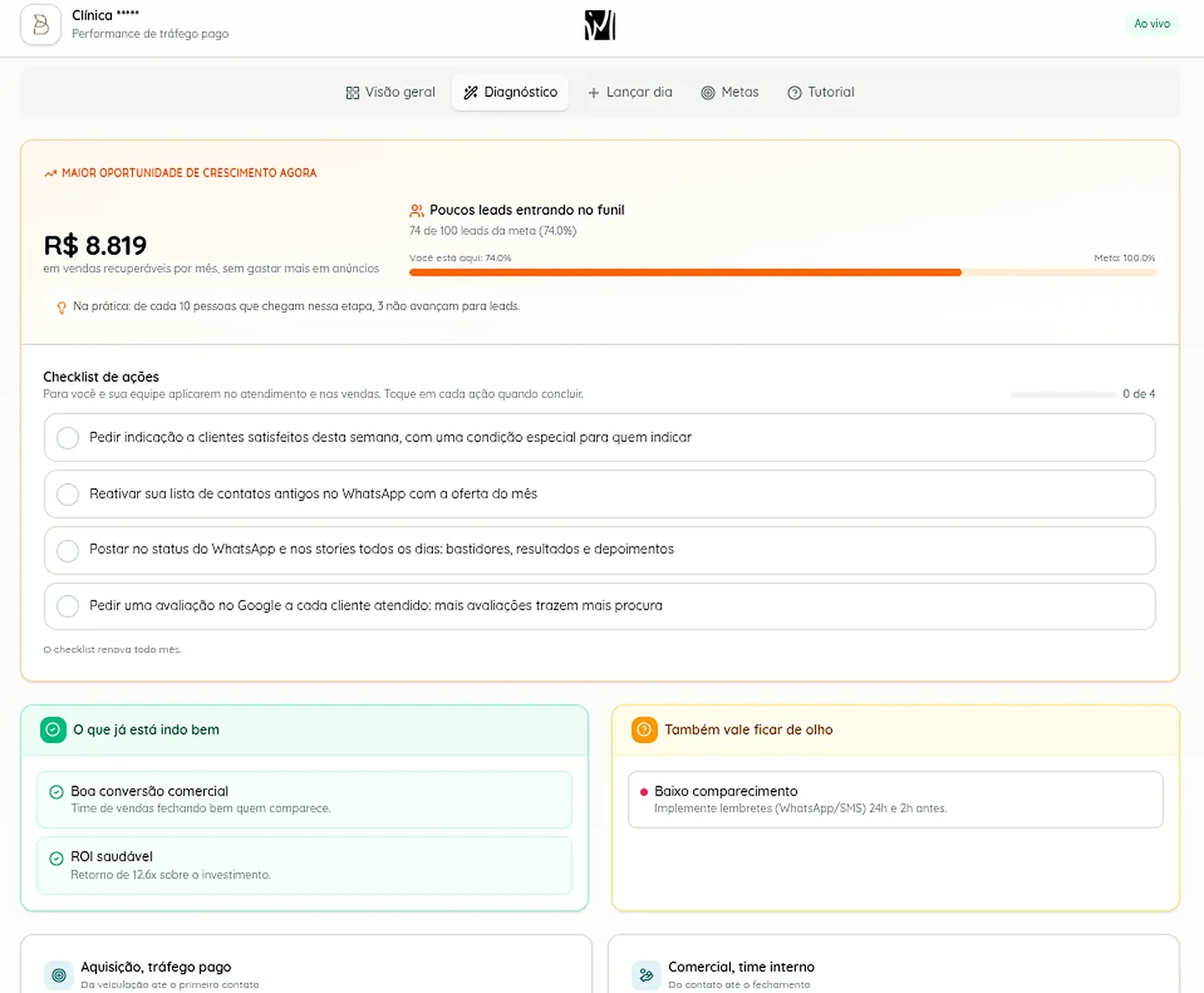The image size is (1204, 993).
Task: Click the MAIOR OPORTUNIDADE DE CRESCIMENTO AGORA label
Action: click(189, 173)
